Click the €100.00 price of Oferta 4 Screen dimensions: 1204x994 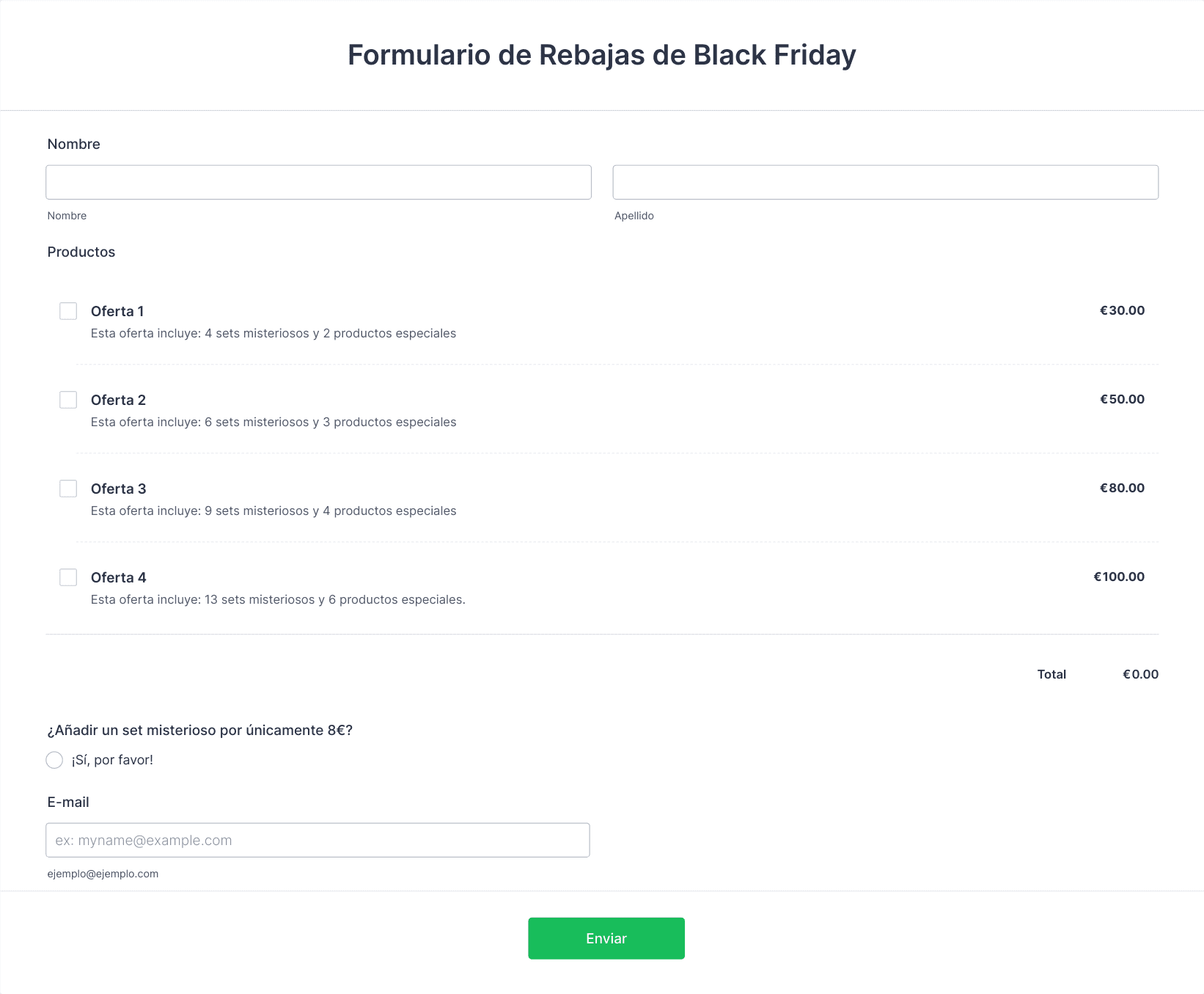1119,577
